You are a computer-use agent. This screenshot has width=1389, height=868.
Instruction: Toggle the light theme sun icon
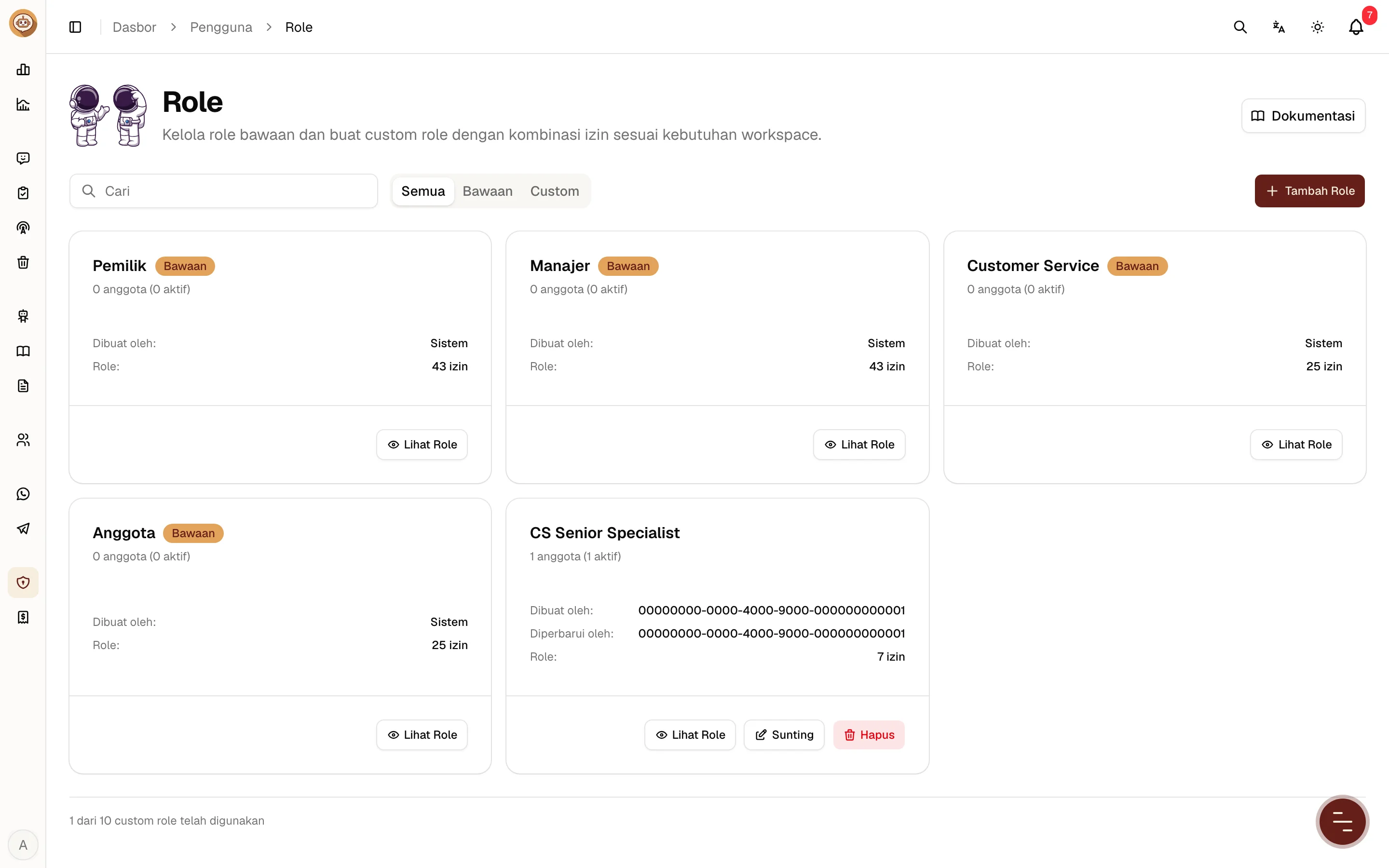point(1317,27)
